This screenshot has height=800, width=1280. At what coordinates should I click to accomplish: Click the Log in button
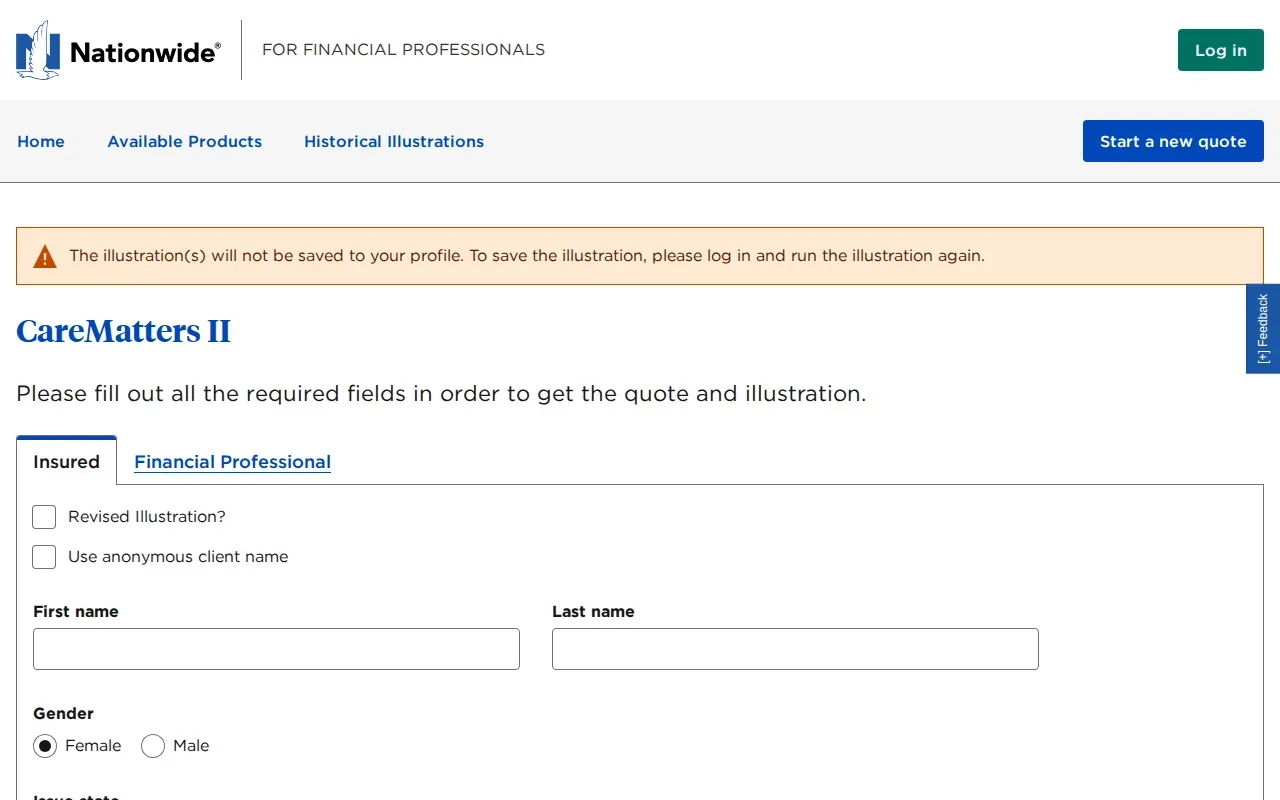[1221, 50]
